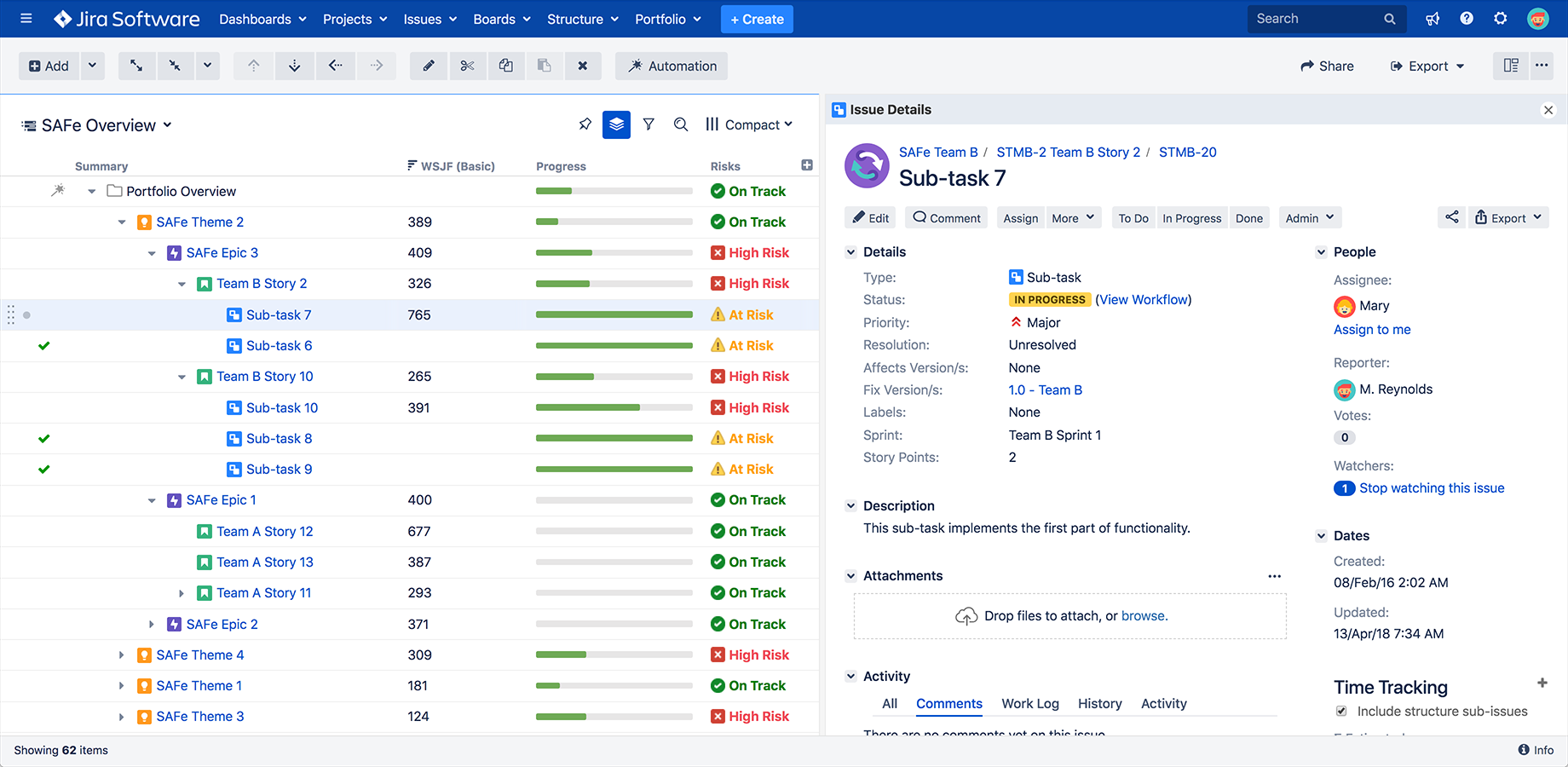The image size is (1568, 767).
Task: Toggle the grouping layers icon
Action: tap(616, 124)
